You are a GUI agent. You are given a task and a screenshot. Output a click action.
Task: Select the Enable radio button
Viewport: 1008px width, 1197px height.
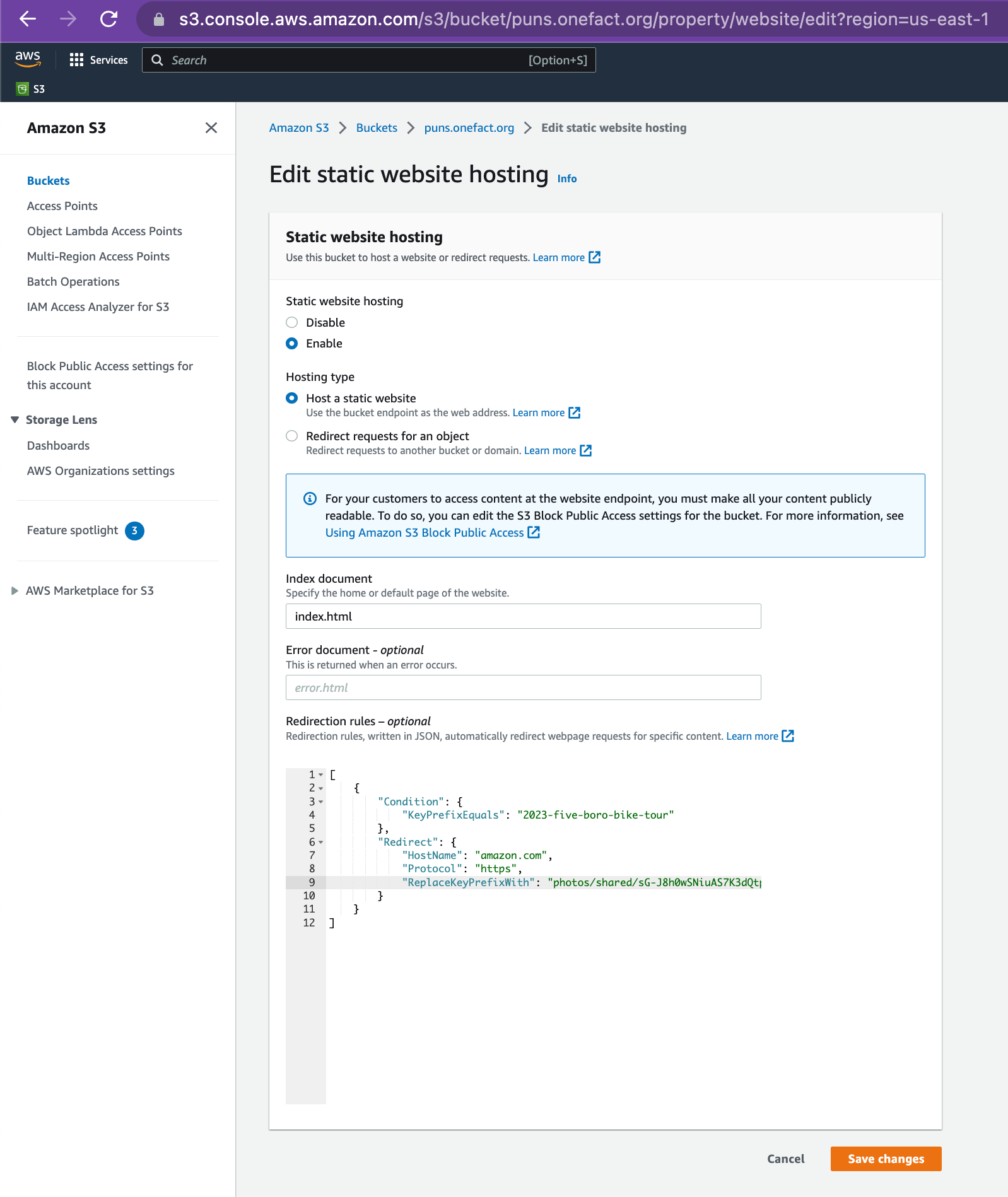pos(291,343)
